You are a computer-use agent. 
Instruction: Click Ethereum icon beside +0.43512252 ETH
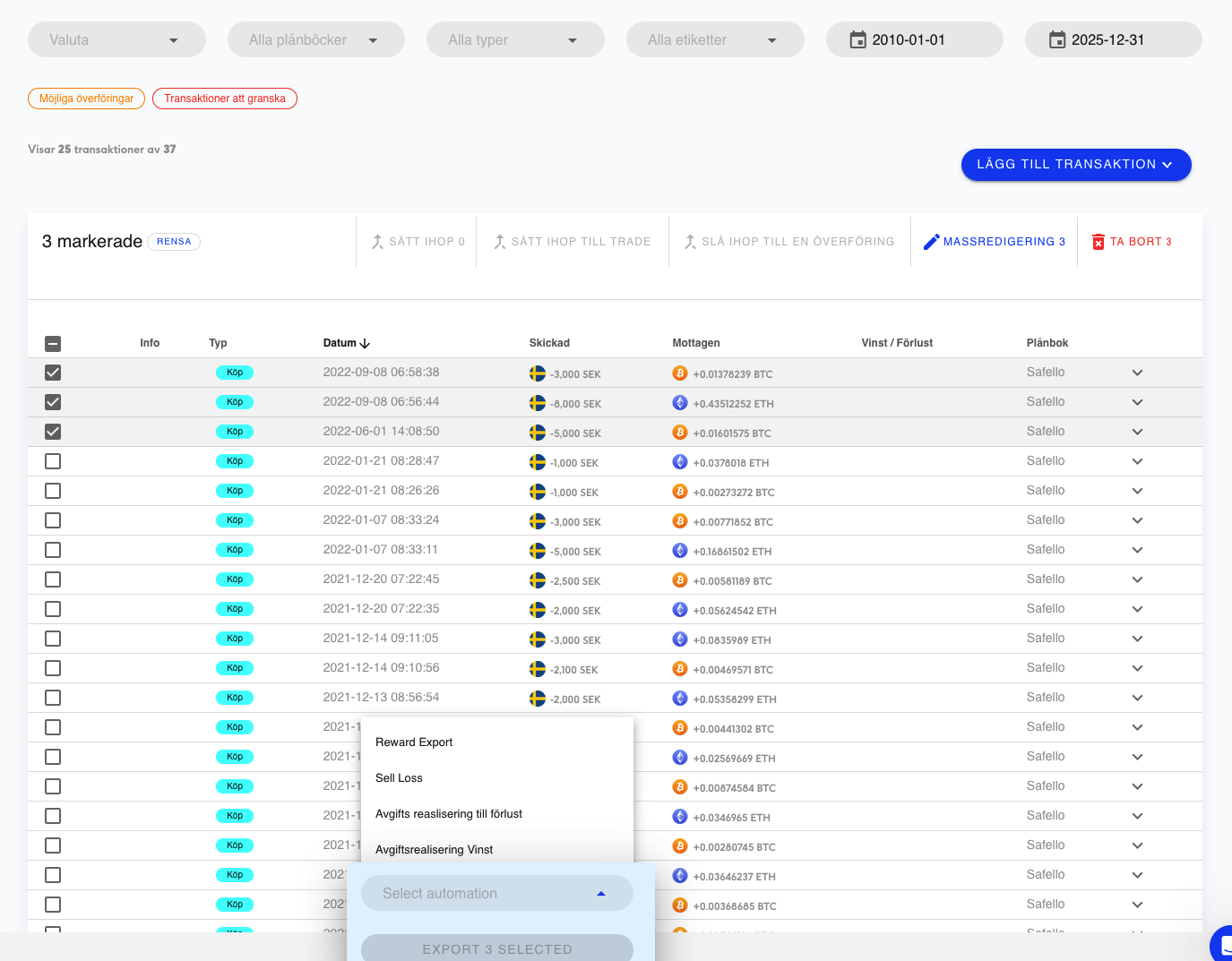680,403
